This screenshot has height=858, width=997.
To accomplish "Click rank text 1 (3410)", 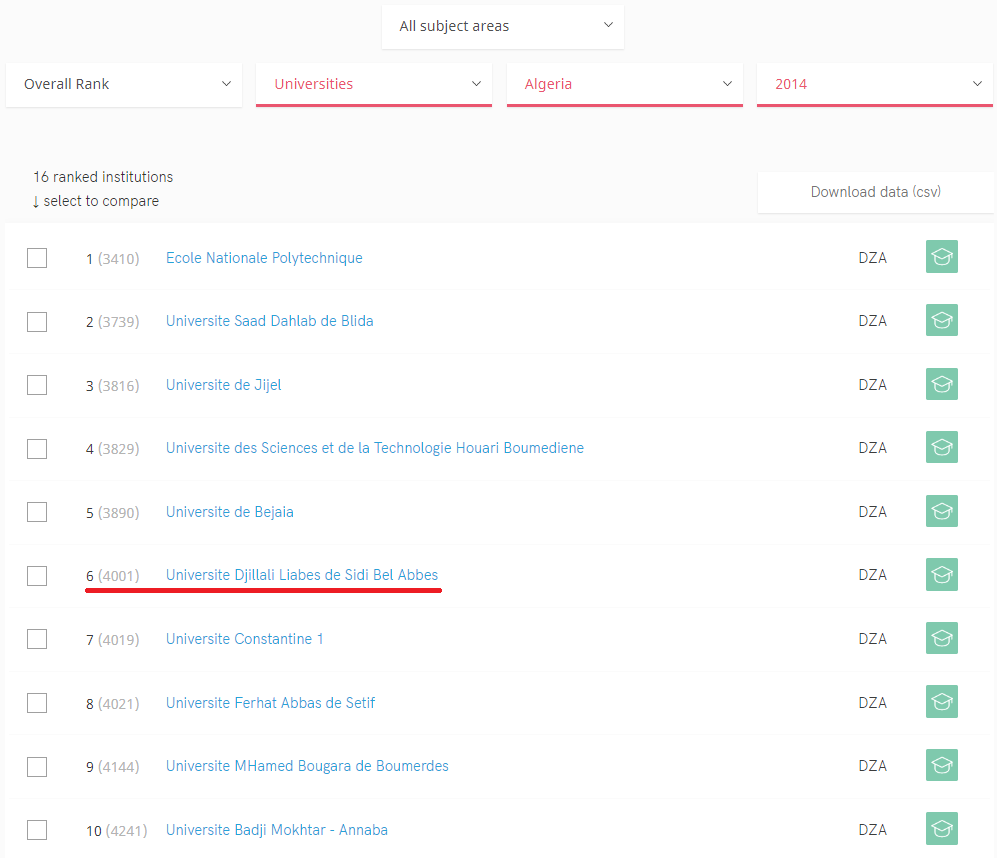I will [x=113, y=259].
